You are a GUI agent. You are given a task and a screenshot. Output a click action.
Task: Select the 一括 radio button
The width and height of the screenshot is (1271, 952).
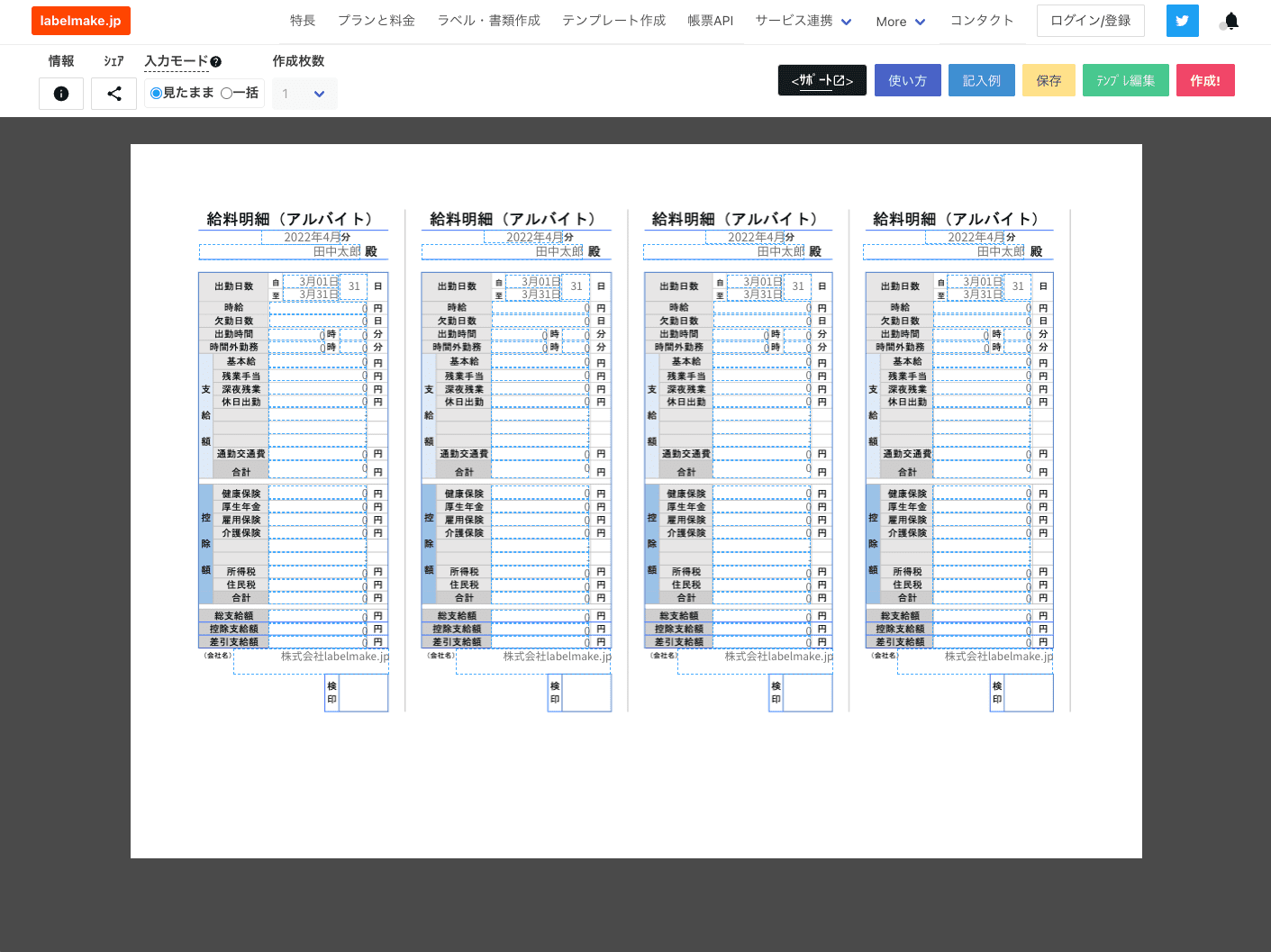(226, 93)
